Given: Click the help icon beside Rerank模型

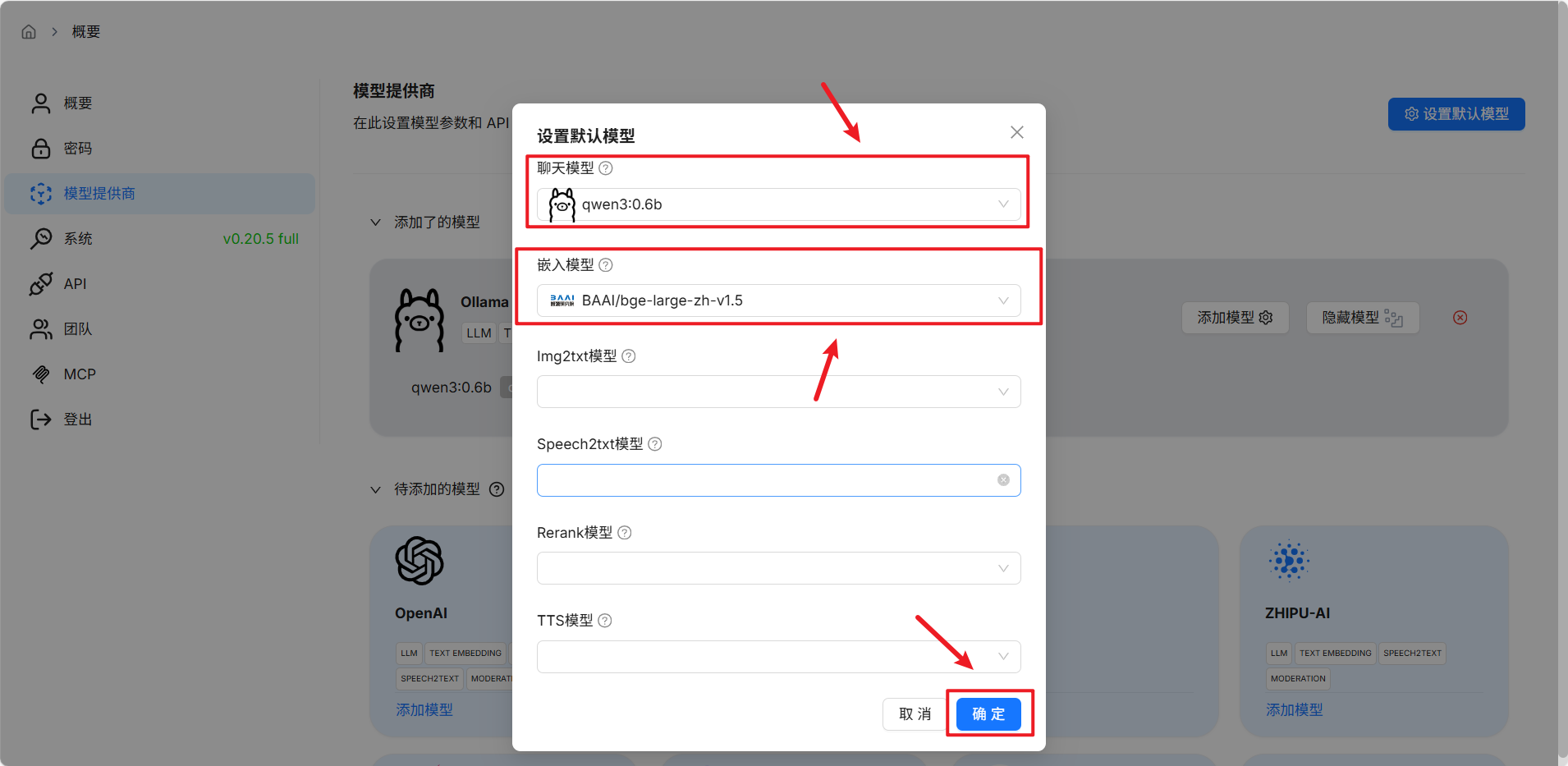Looking at the screenshot, I should 625,533.
